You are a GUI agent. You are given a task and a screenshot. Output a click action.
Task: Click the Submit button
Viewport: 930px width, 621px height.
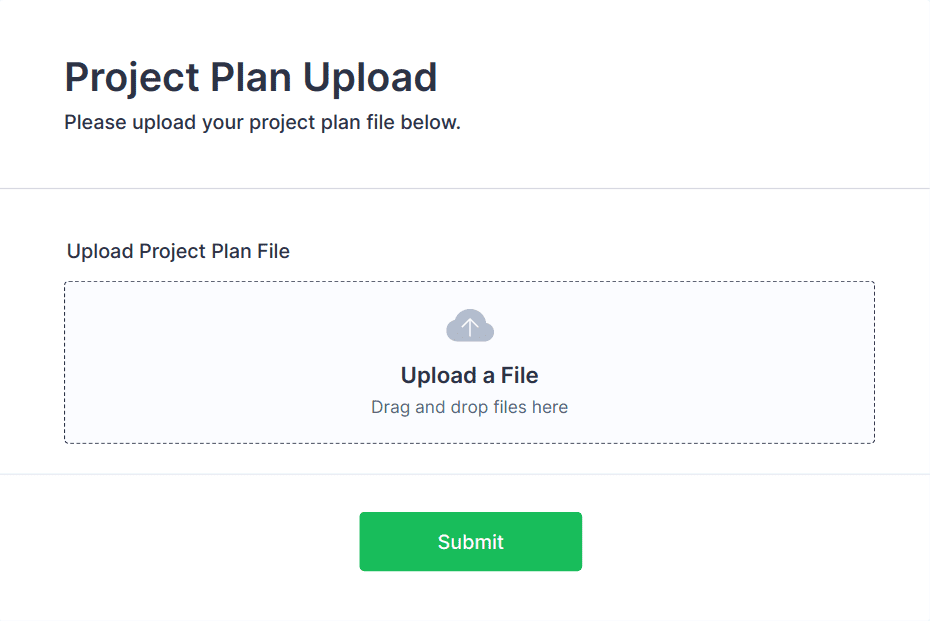469,541
